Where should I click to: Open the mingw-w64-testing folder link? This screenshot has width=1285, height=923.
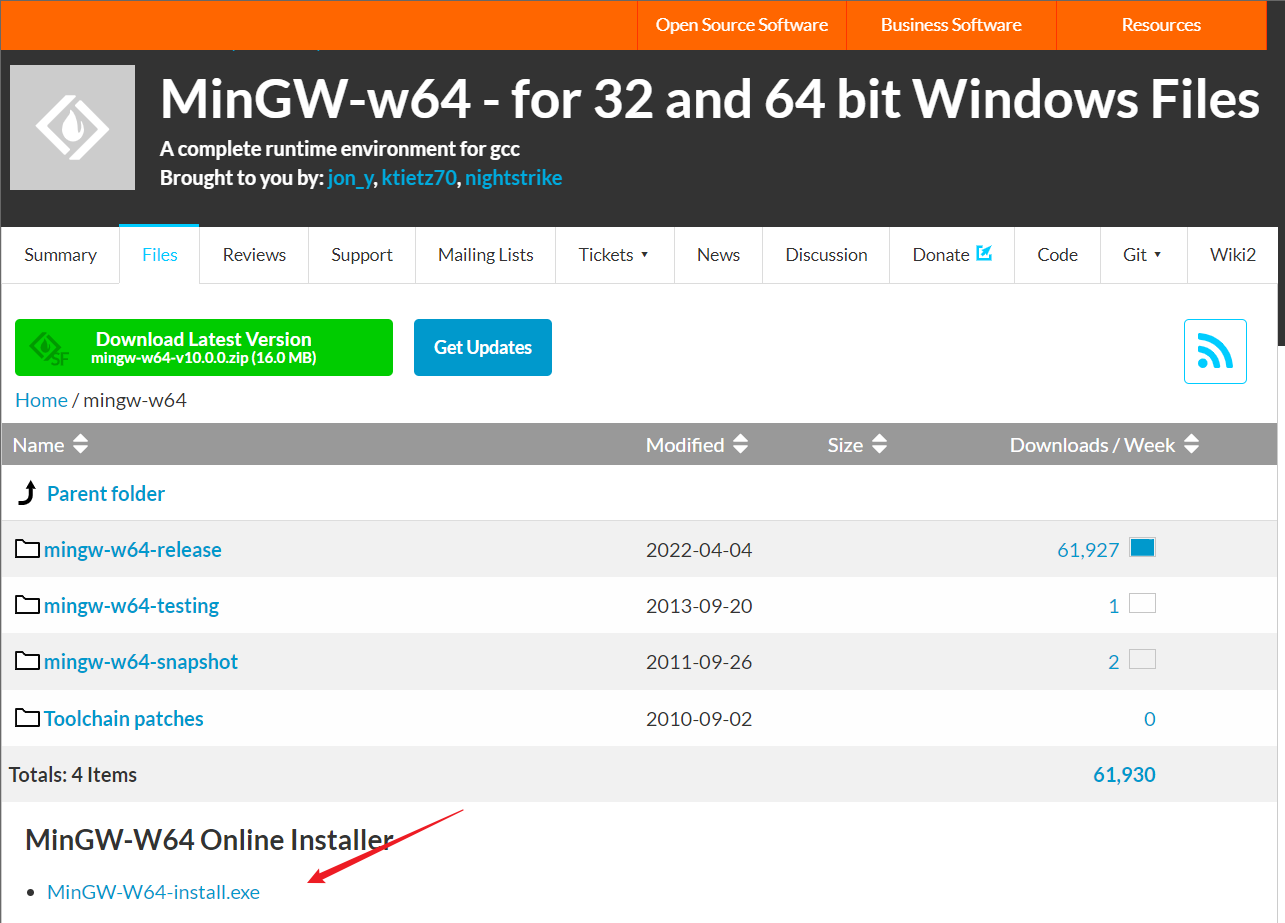click(x=131, y=605)
